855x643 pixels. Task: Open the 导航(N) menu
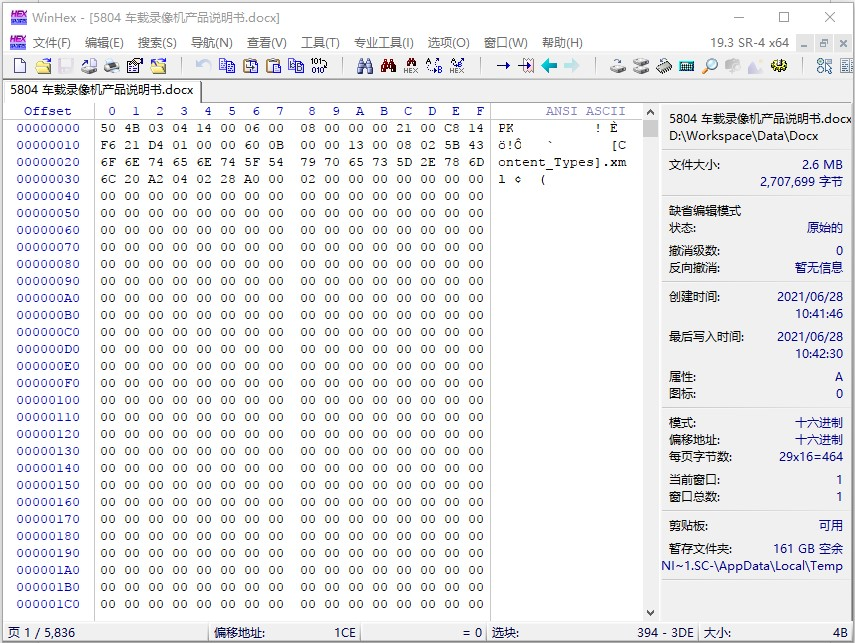(x=212, y=43)
